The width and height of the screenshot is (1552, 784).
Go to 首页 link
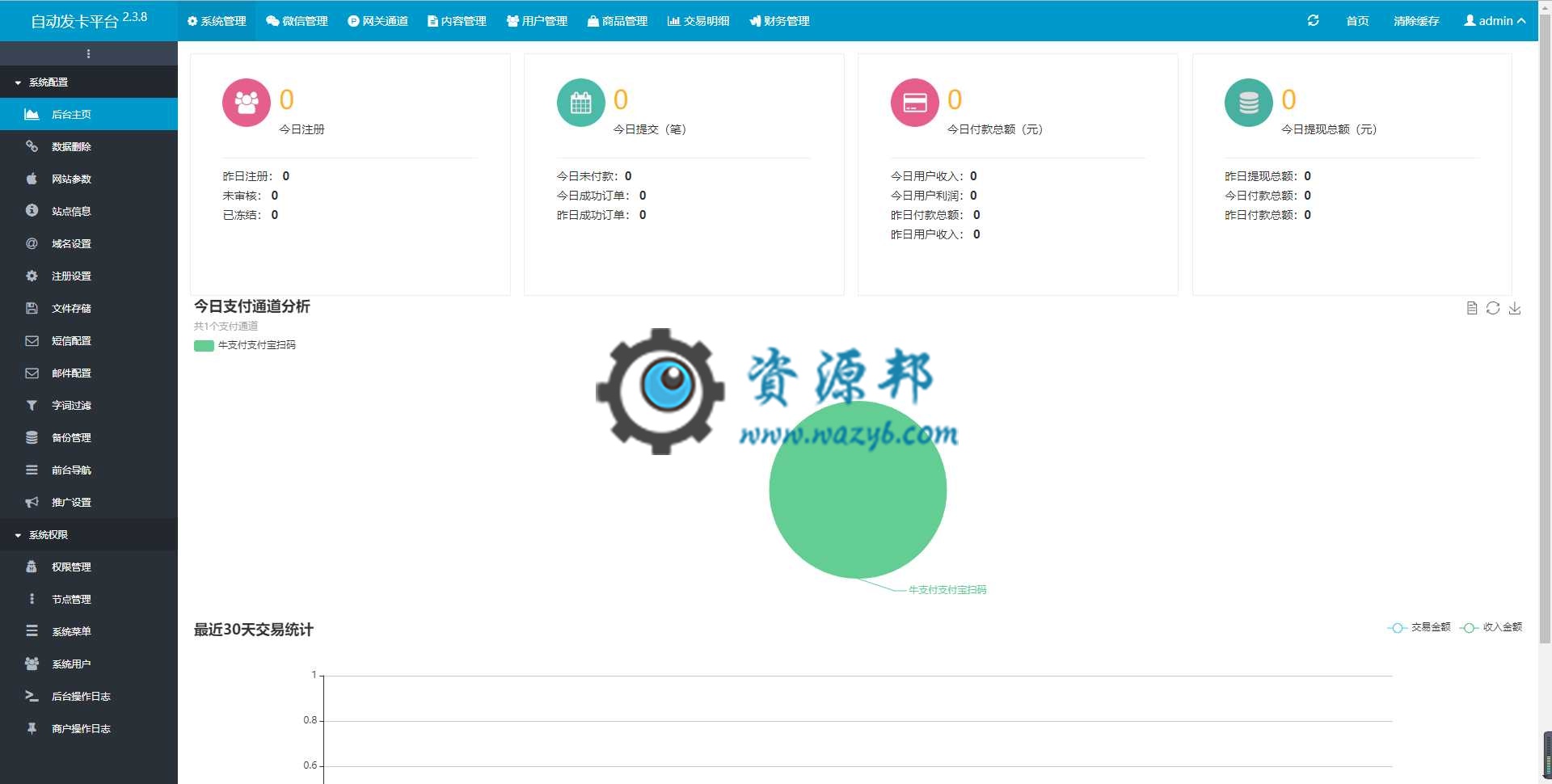pos(1357,21)
